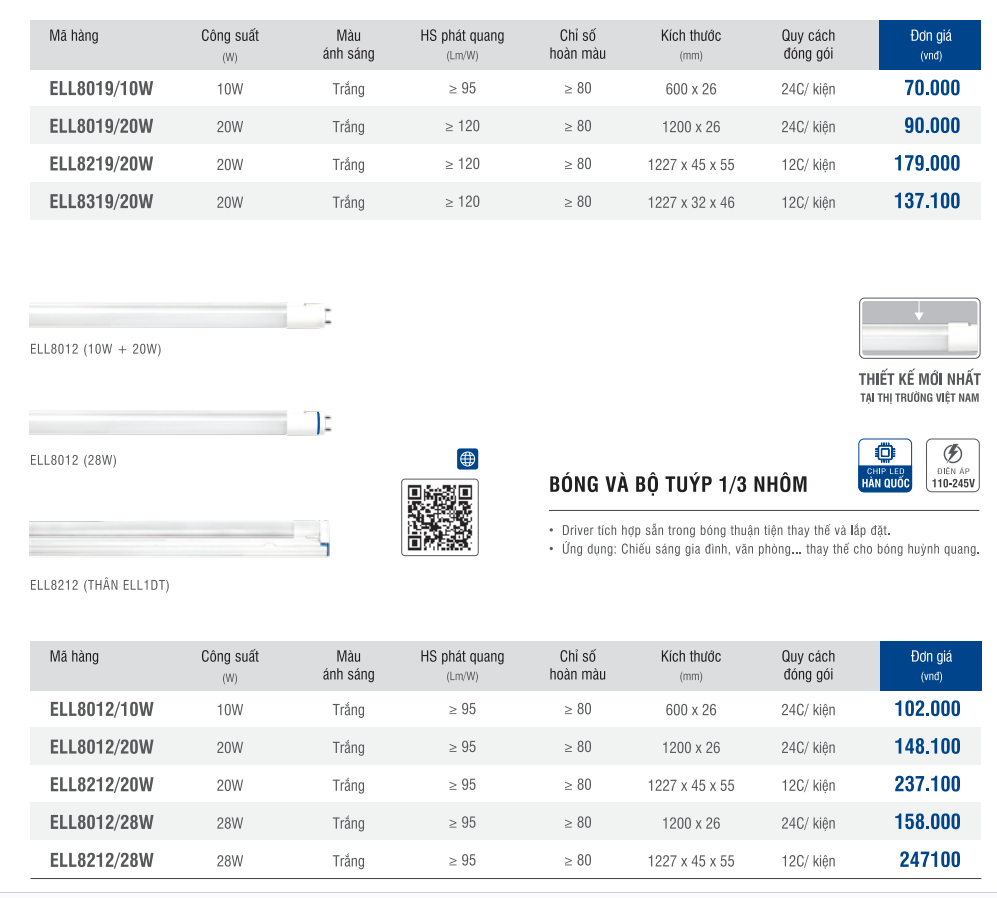Click the top table's HS phát quang header
Screen dimensions: 997x898
462,44
